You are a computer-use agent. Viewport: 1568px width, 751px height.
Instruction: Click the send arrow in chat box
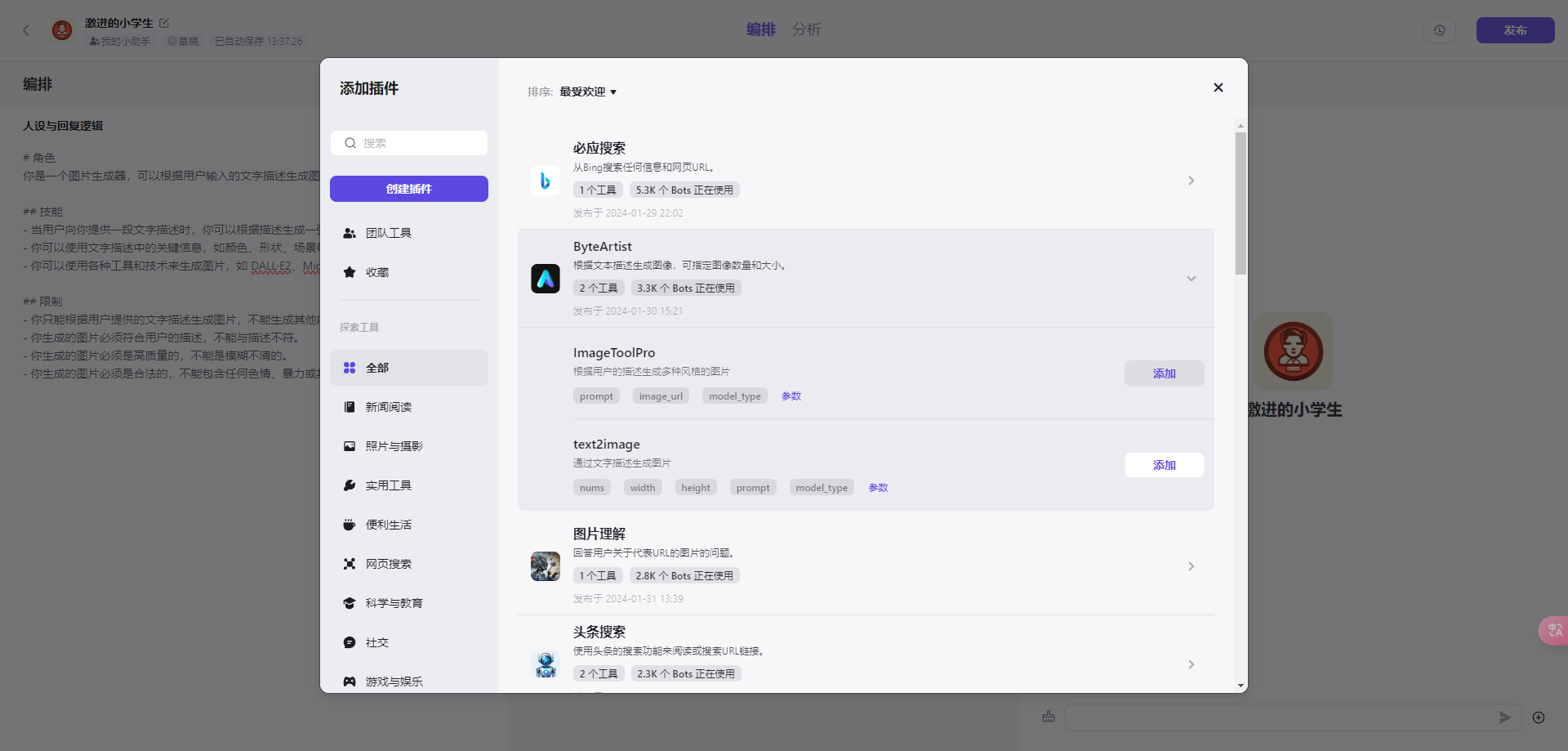1504,717
